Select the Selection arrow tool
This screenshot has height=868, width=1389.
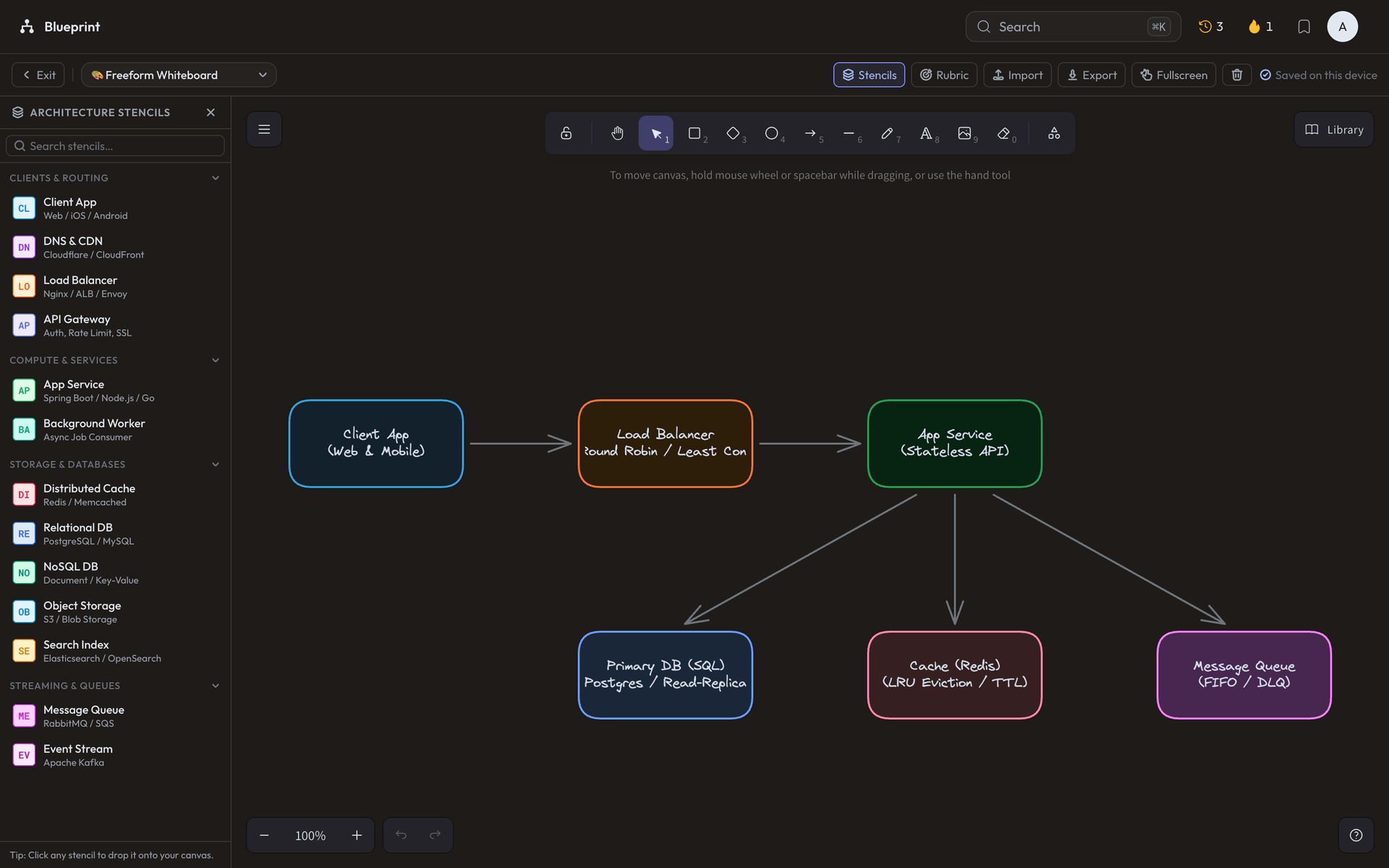655,133
